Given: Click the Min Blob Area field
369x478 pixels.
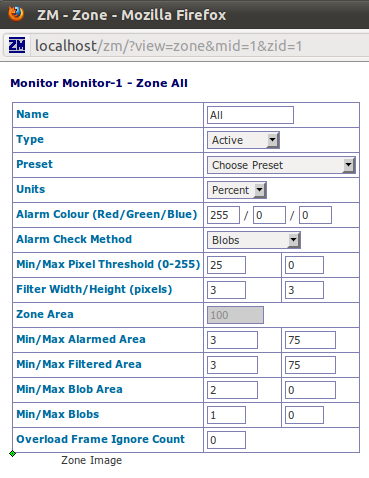Looking at the screenshot, I should point(232,390).
